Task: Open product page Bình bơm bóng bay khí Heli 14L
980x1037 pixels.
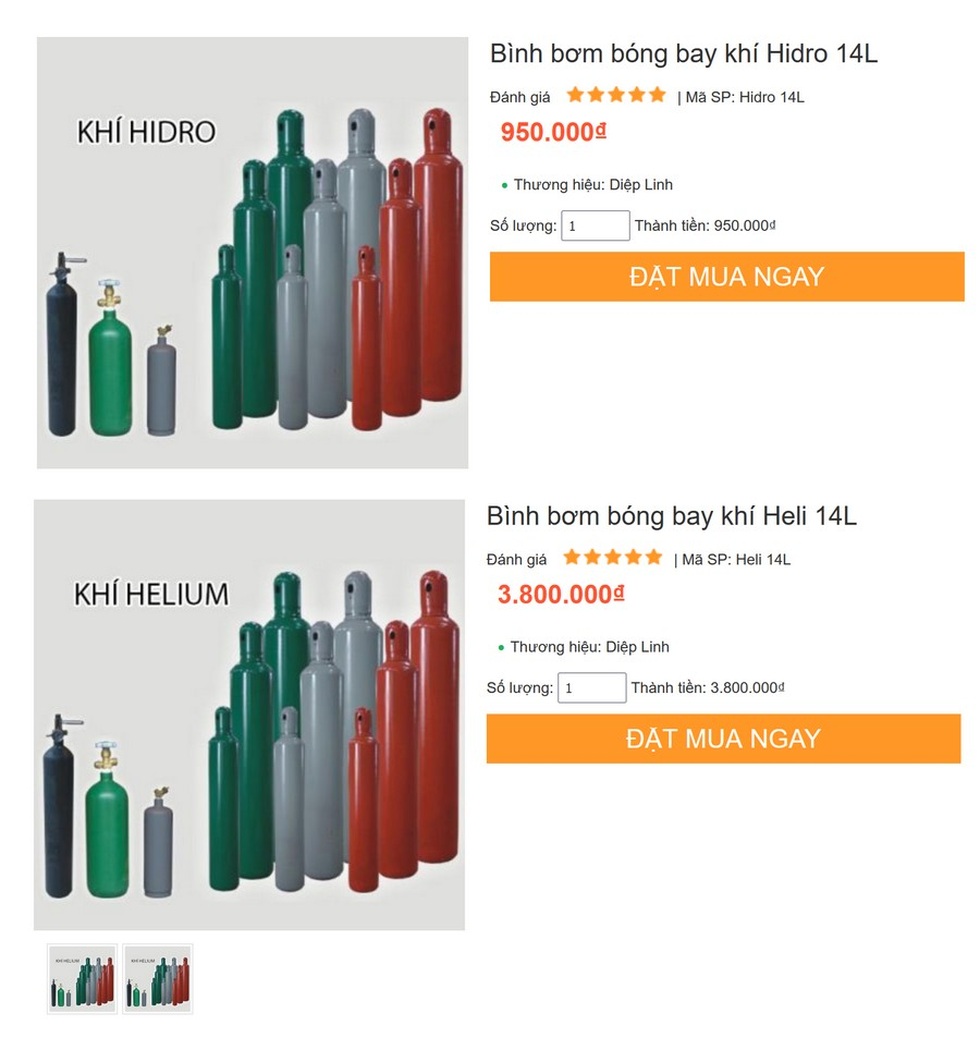Action: [671, 516]
